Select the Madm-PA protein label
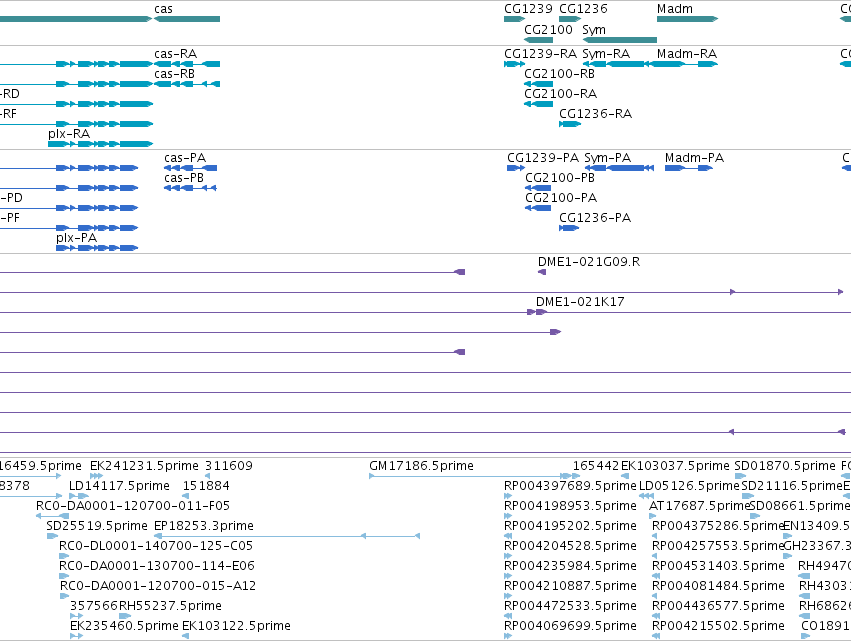 pyautogui.click(x=694, y=158)
